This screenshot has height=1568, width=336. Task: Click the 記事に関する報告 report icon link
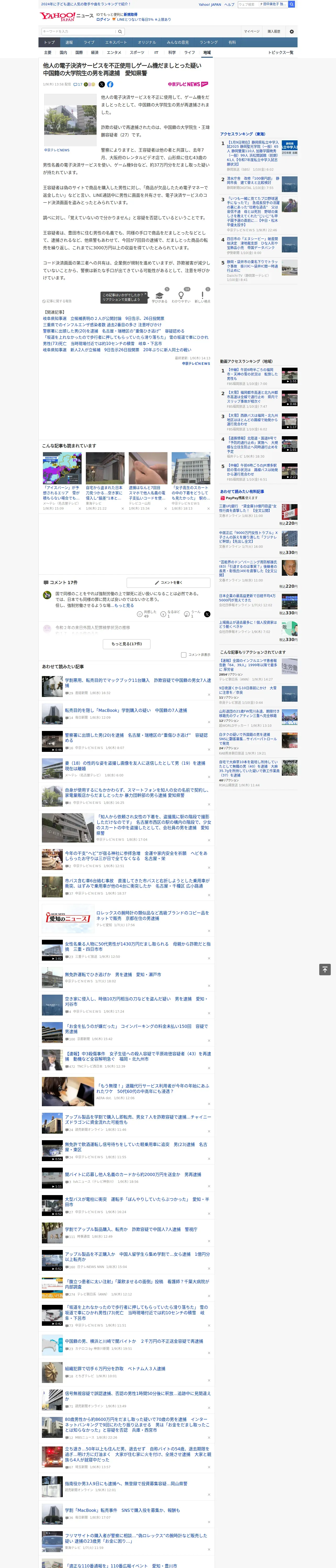click(57, 301)
